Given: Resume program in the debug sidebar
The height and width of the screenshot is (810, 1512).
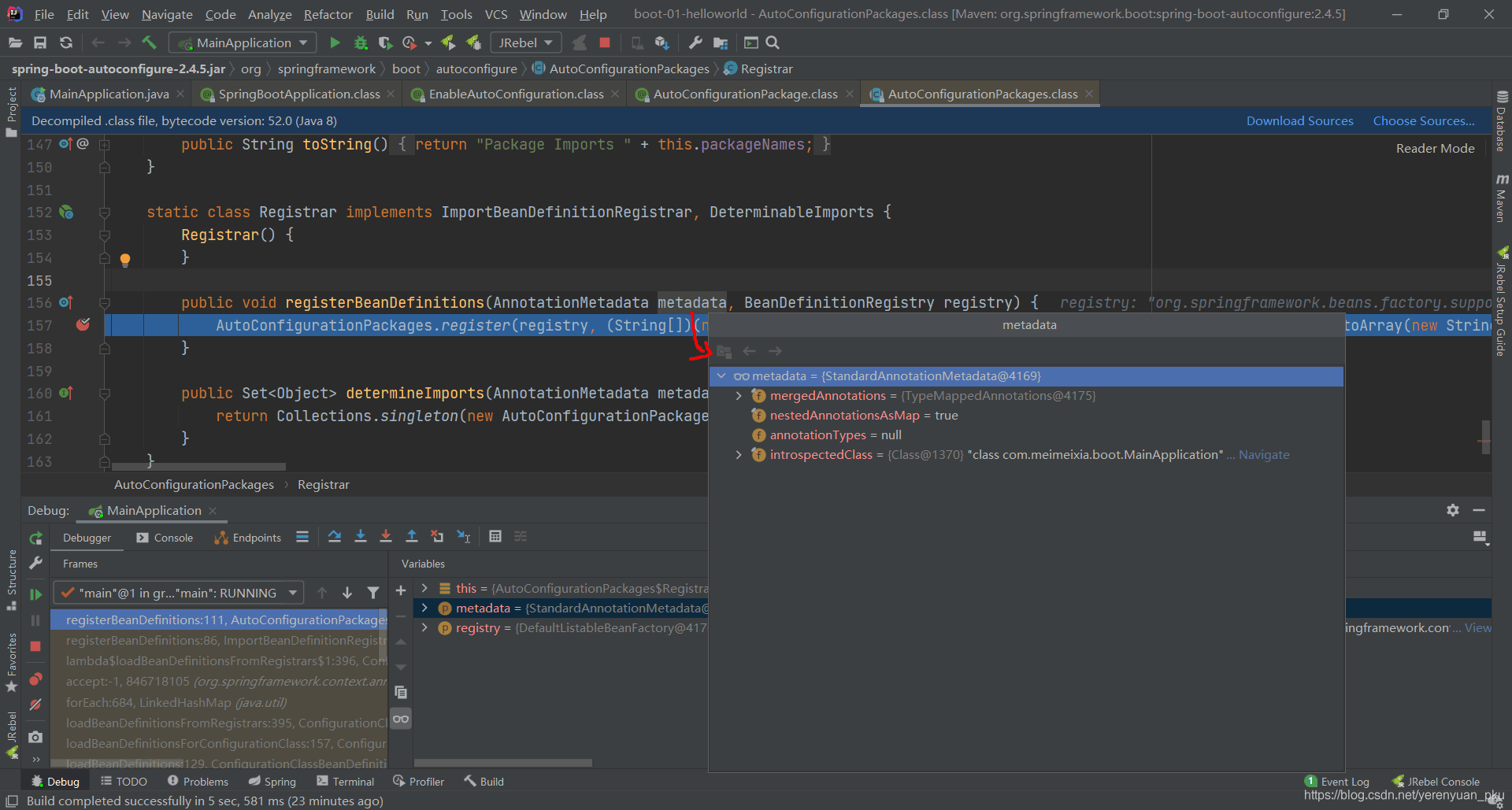Looking at the screenshot, I should click(35, 594).
